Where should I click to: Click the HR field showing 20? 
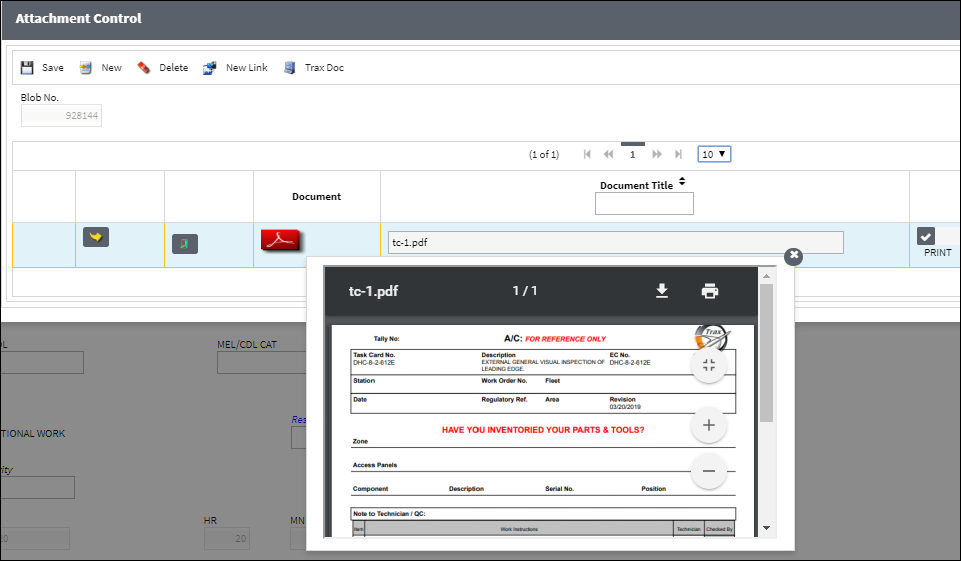click(227, 538)
